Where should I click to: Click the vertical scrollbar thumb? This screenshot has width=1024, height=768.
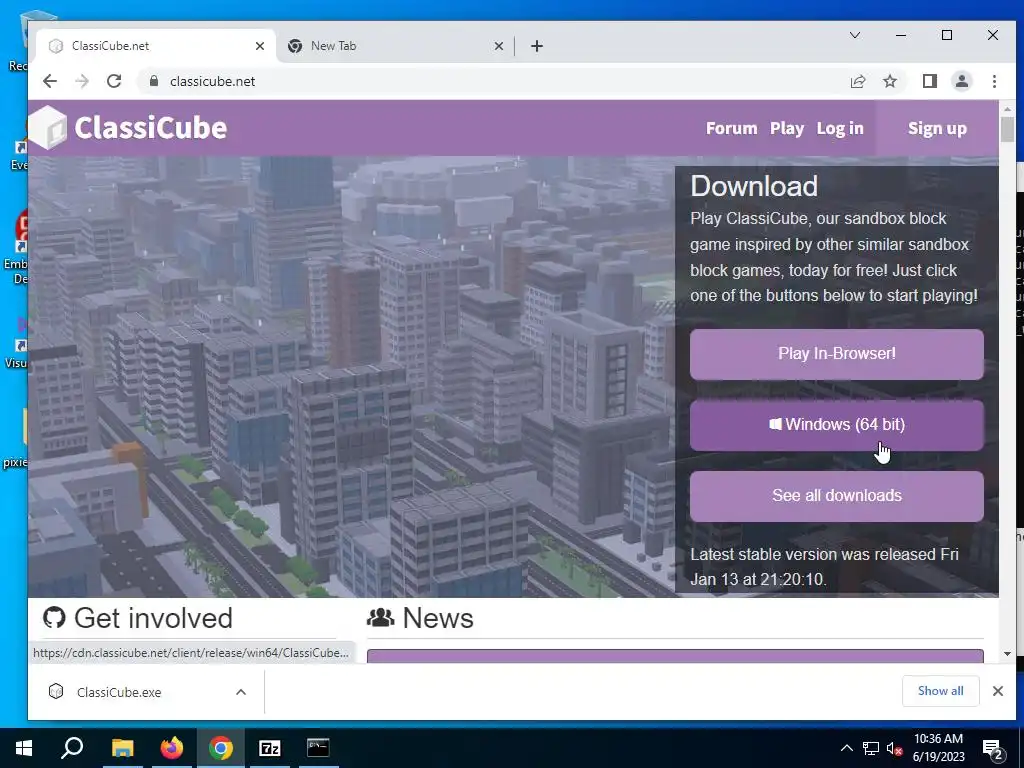(1007, 129)
